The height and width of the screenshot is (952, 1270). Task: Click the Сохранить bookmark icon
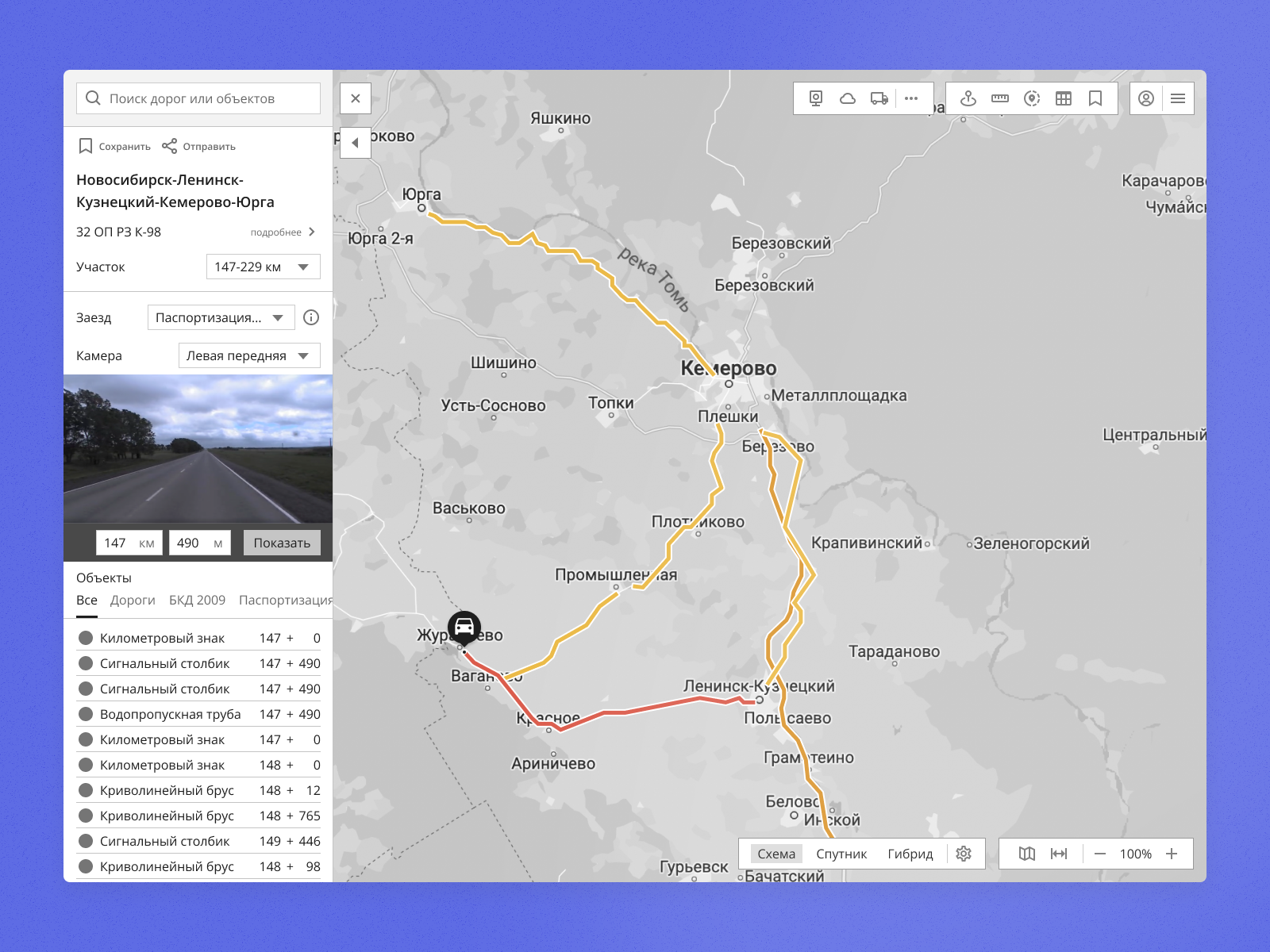86,146
